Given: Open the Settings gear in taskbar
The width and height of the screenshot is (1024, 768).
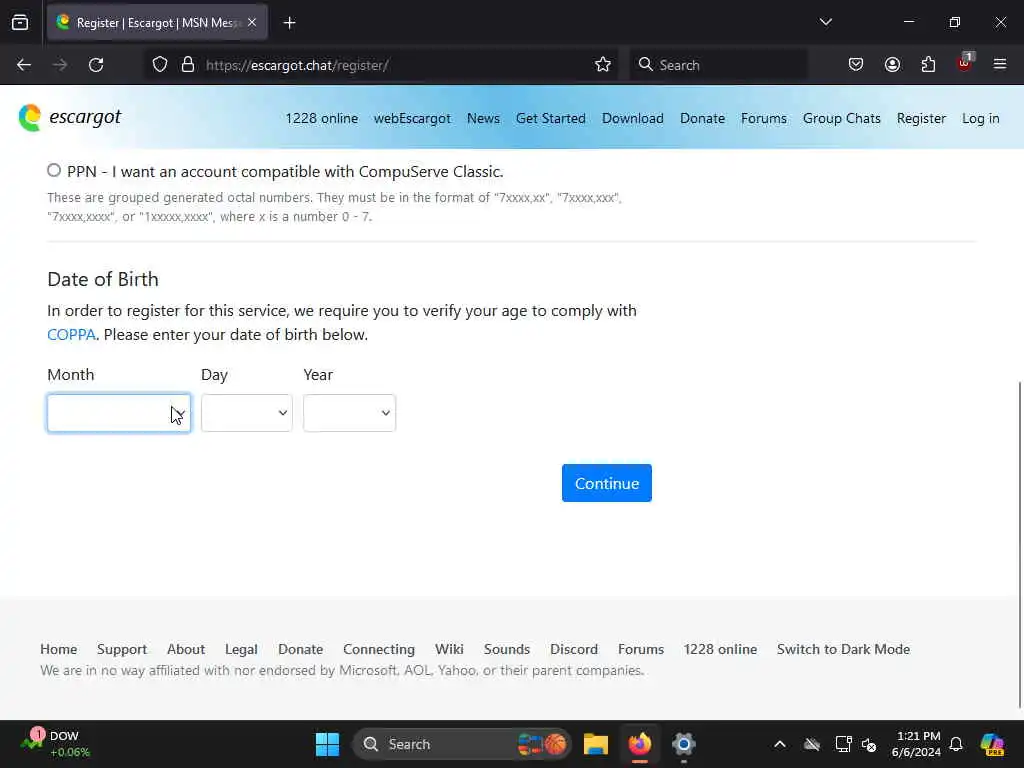Looking at the screenshot, I should coord(684,744).
